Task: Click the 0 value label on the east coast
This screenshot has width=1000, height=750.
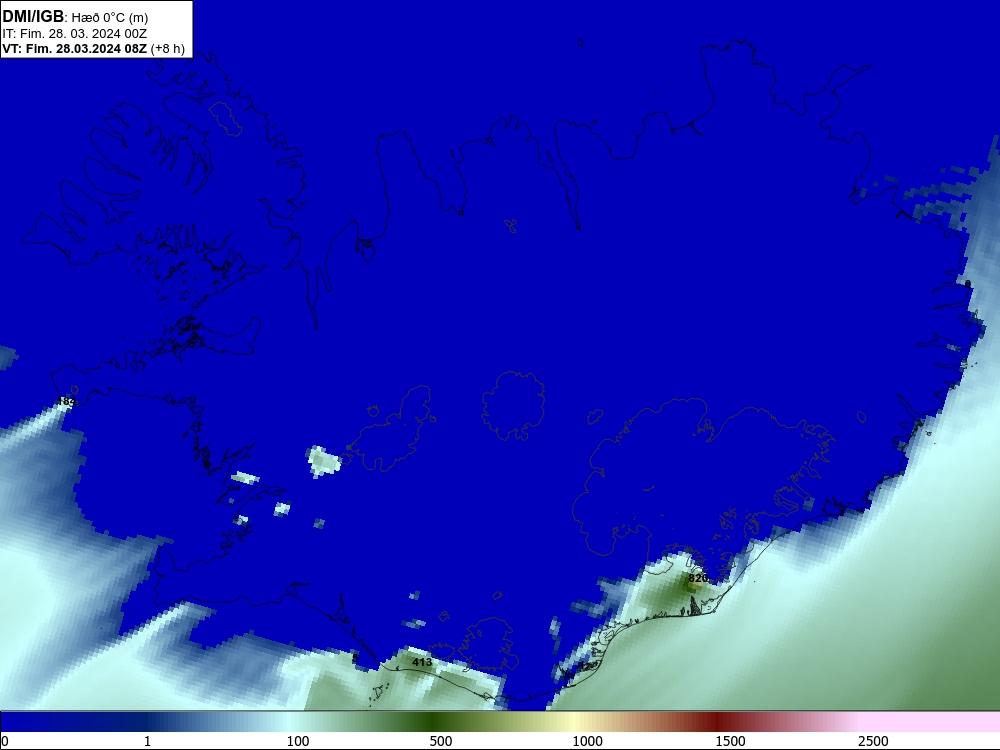Action: 967,284
